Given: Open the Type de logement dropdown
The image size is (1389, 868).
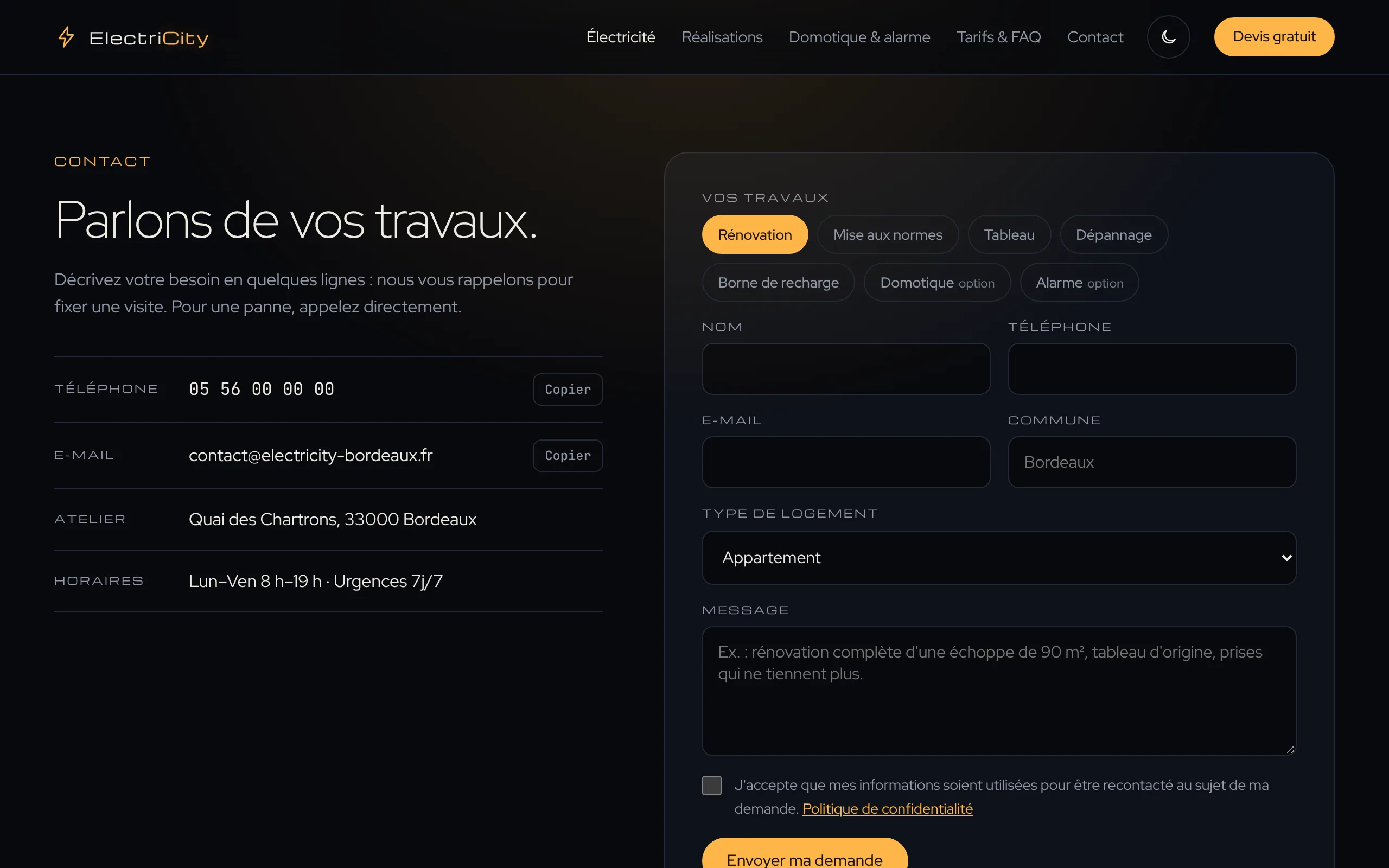Looking at the screenshot, I should (999, 558).
